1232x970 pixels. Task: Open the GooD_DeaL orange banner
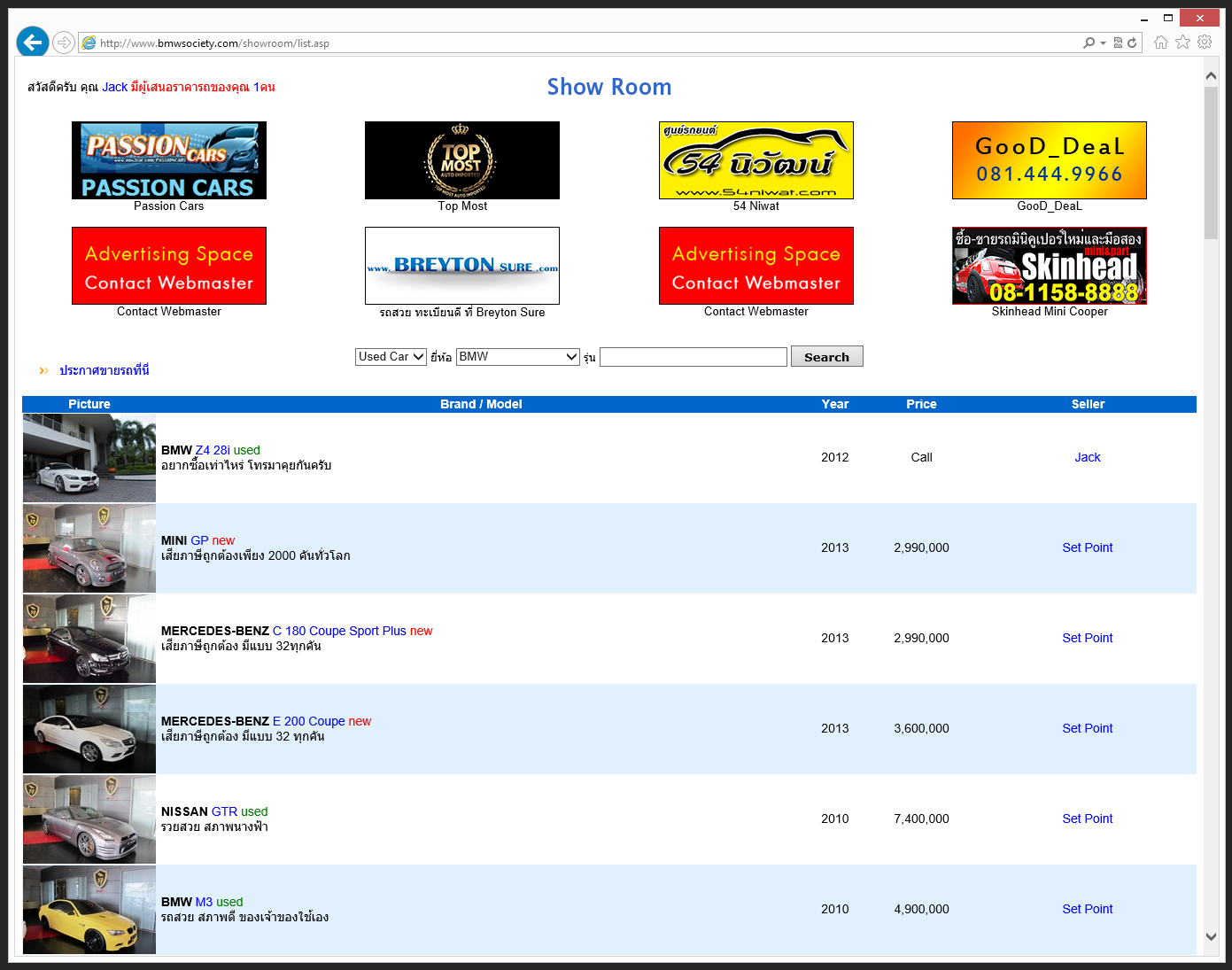[x=1050, y=160]
